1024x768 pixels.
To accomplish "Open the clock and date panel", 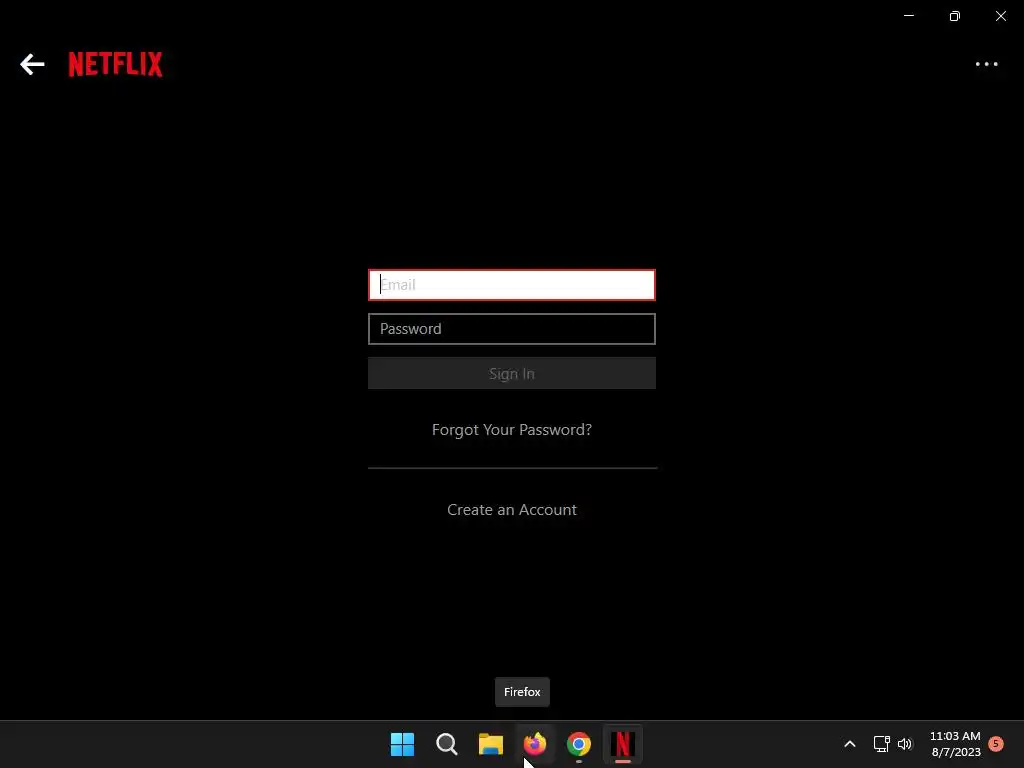I will click(x=955, y=744).
